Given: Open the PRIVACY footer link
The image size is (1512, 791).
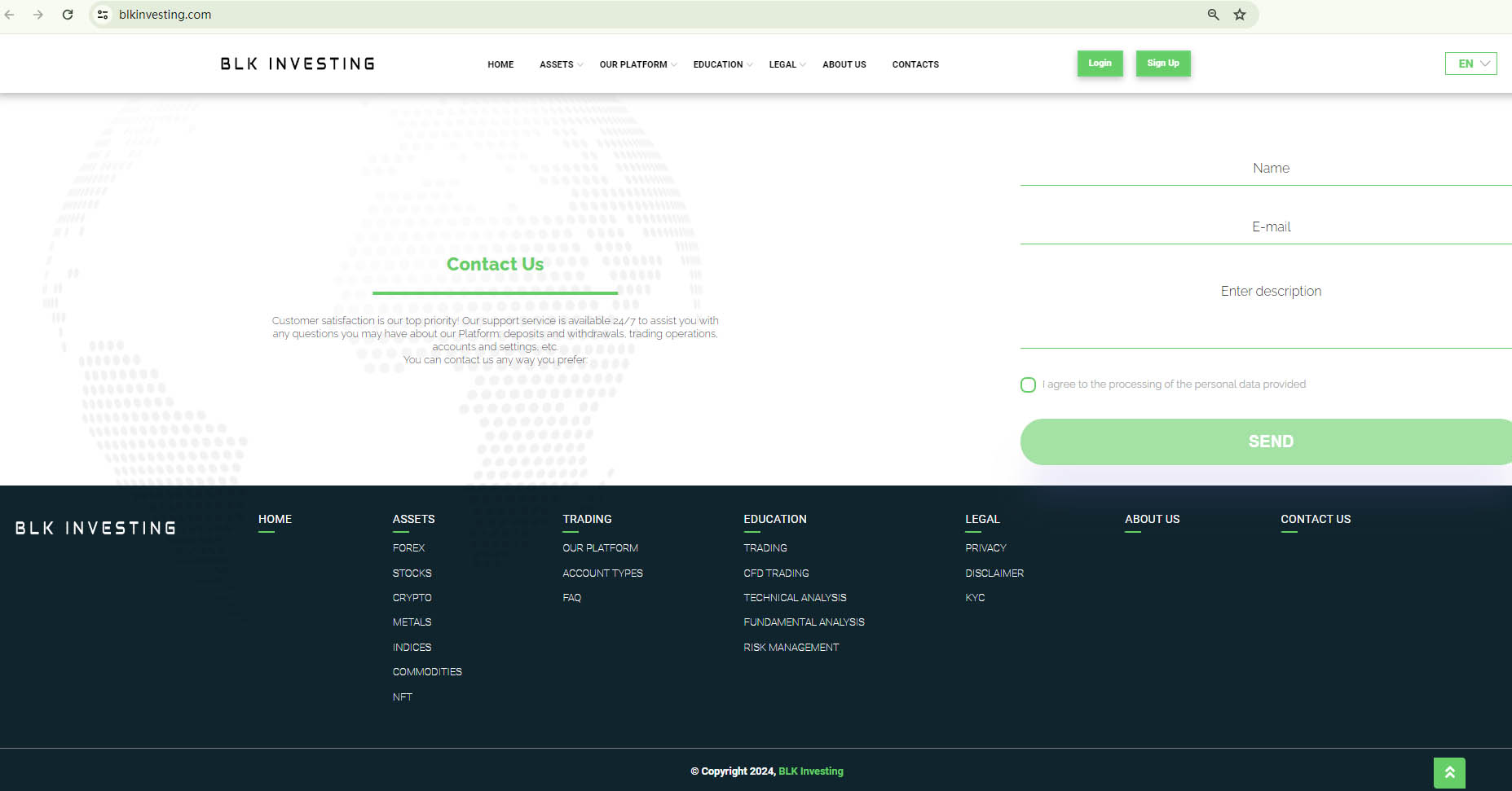Looking at the screenshot, I should (x=985, y=548).
